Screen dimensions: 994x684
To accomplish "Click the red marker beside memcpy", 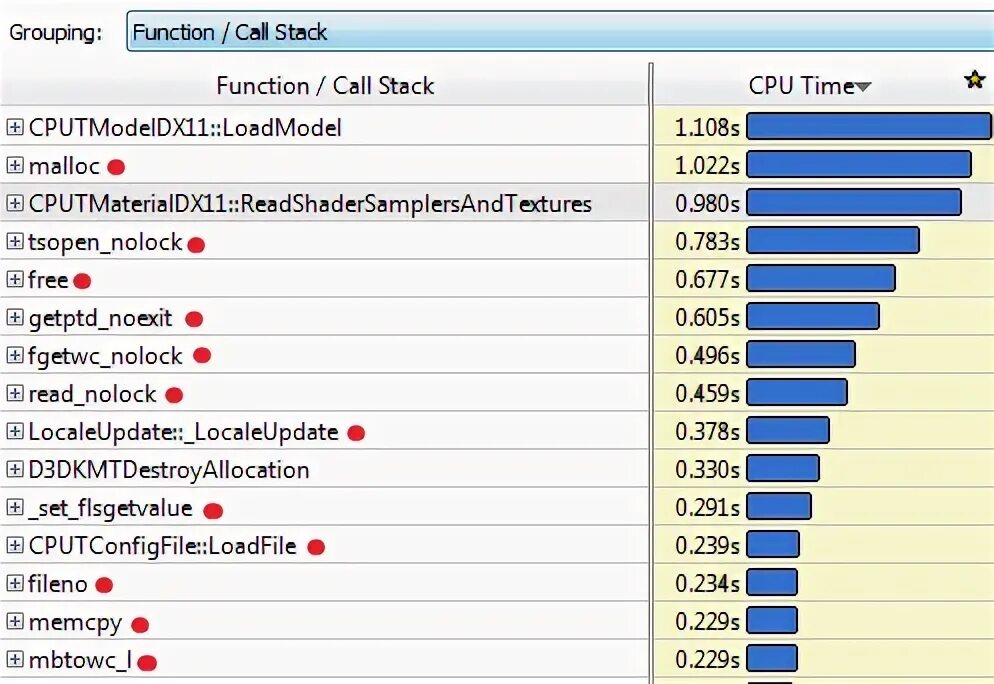I will tap(140, 625).
